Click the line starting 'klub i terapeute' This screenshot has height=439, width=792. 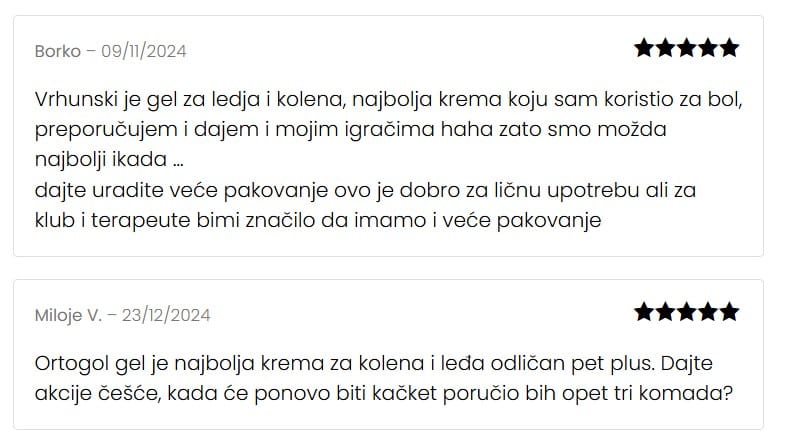[x=318, y=221]
